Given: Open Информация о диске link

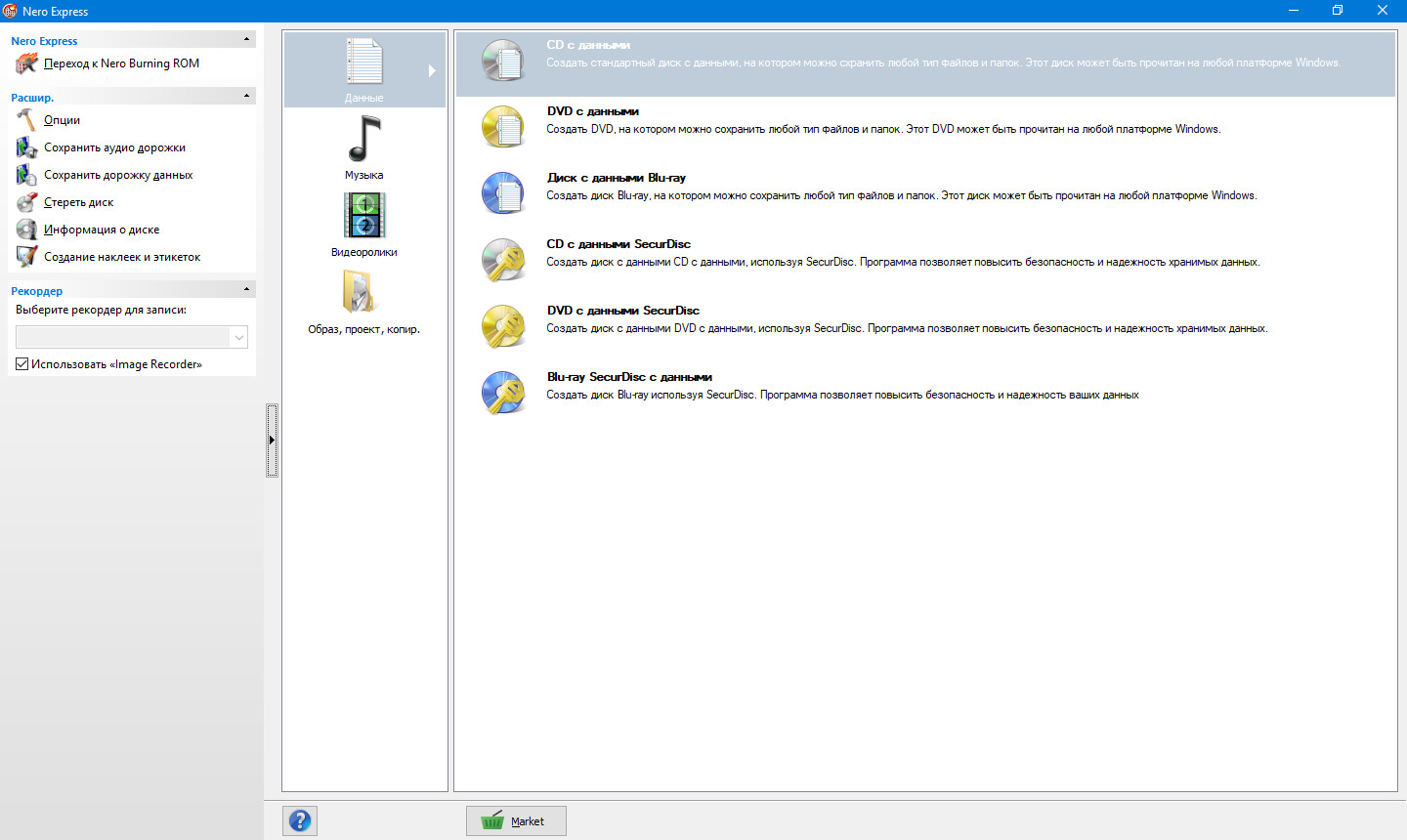Looking at the screenshot, I should 102,230.
